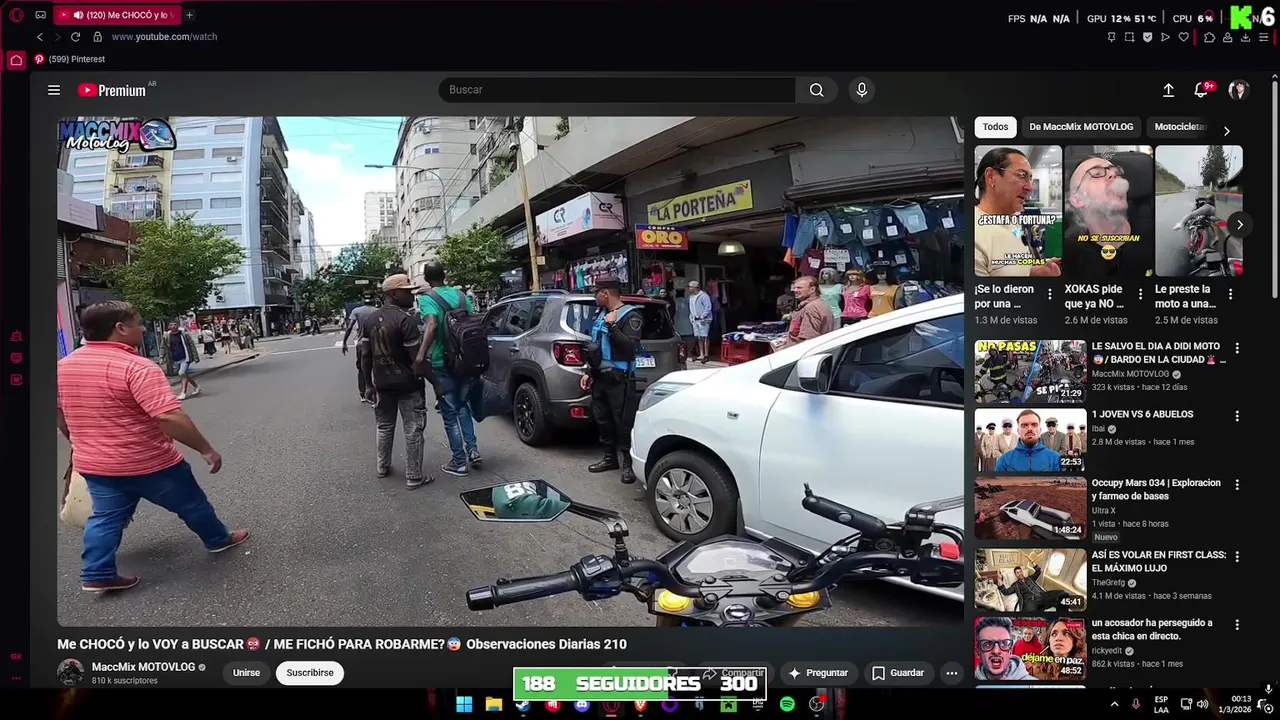Screen dimensions: 1280x720
Task: Add page to bookmarks heart
Action: point(1183,37)
